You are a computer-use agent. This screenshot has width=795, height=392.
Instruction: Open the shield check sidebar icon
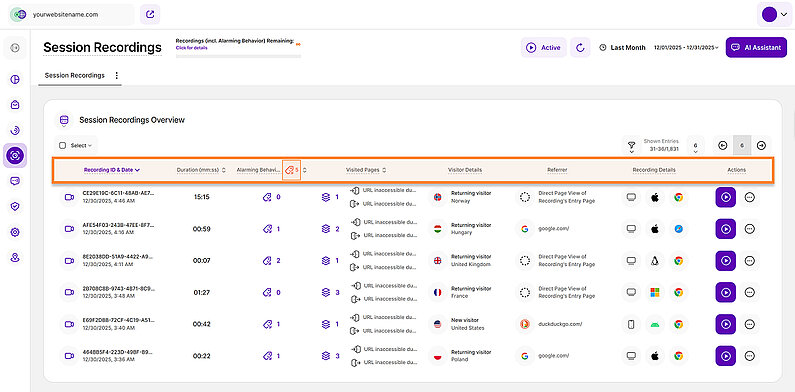[15, 206]
